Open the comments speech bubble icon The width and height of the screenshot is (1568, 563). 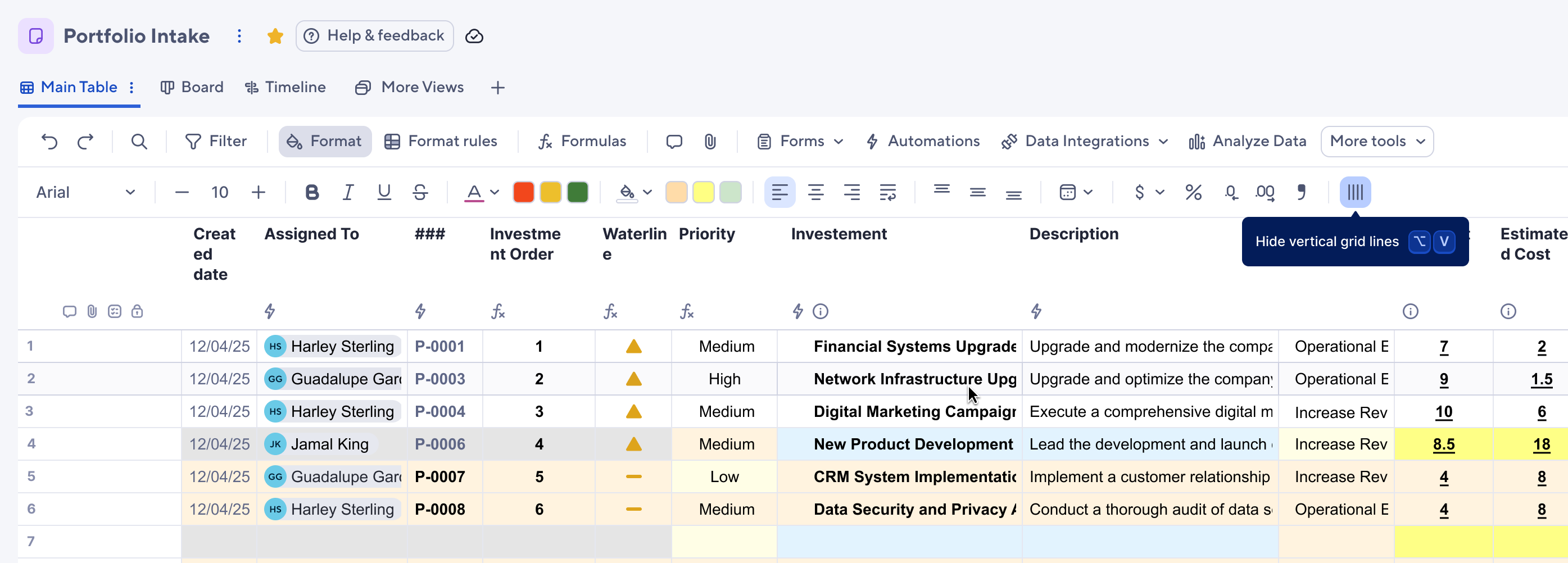click(x=674, y=142)
